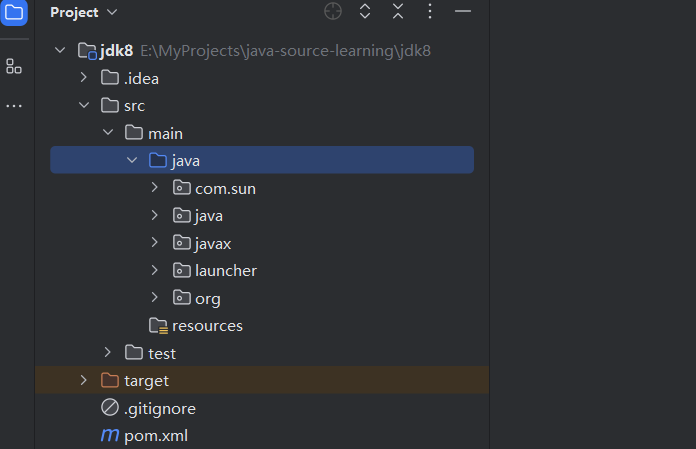The width and height of the screenshot is (696, 449).
Task: Collapse the jdk8 root module
Action: pos(61,50)
